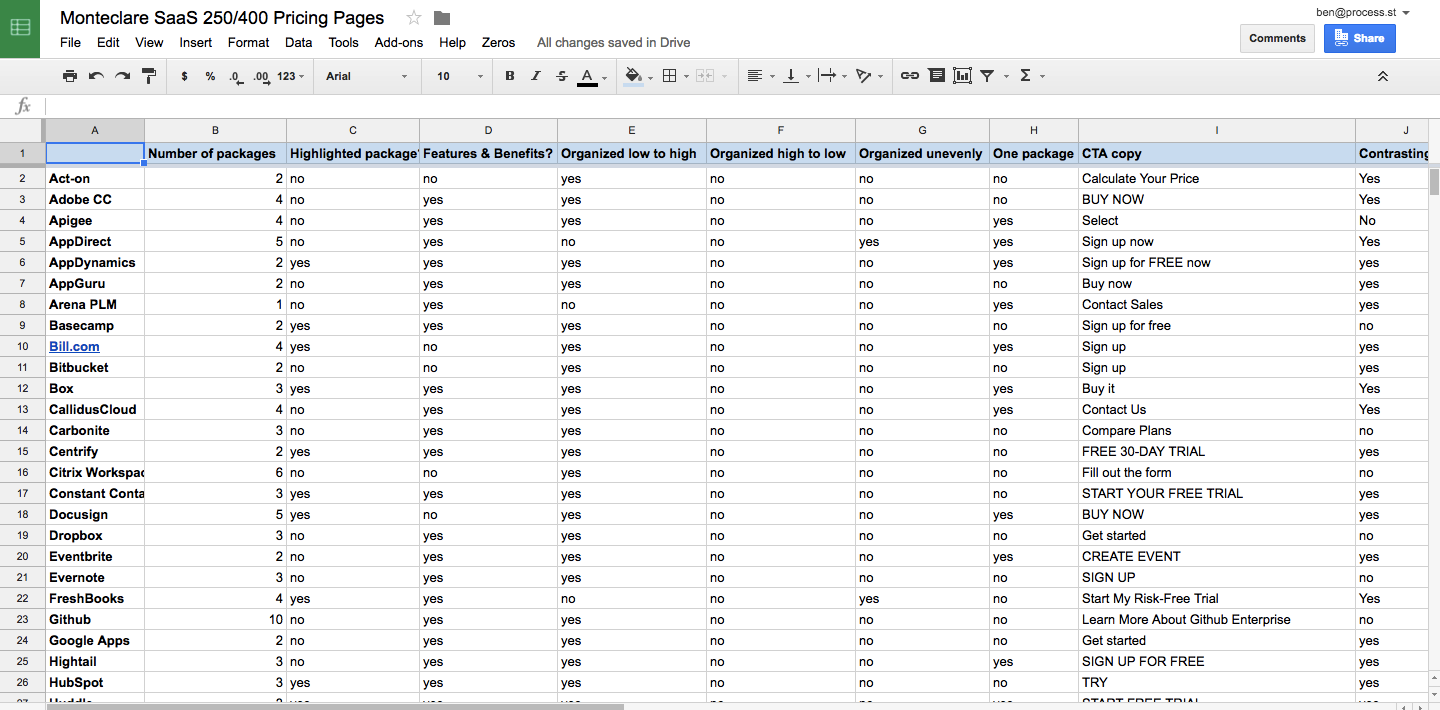Open more number formats dropdown
The image size is (1440, 710).
(x=291, y=76)
